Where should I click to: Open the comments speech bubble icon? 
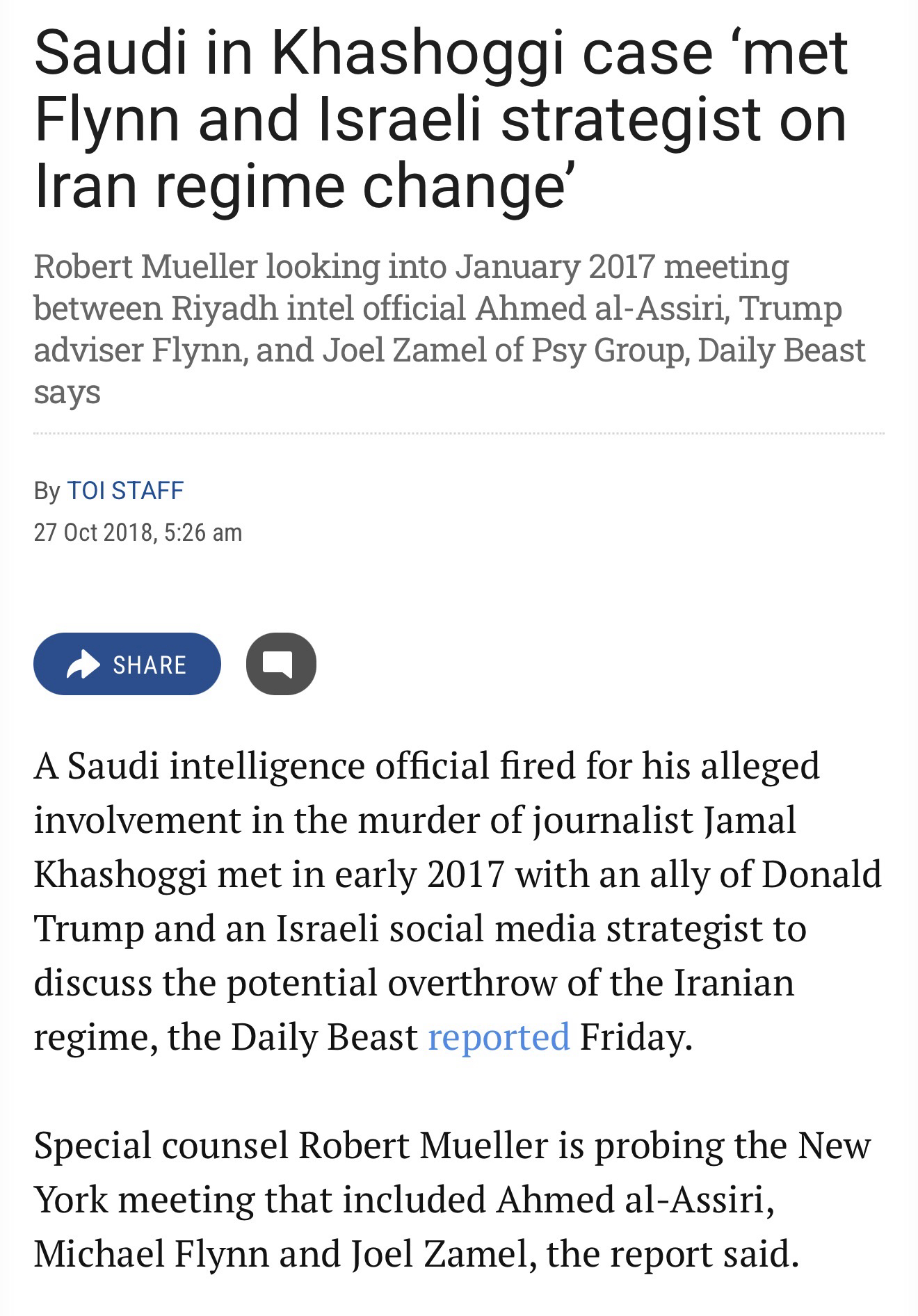coord(281,664)
